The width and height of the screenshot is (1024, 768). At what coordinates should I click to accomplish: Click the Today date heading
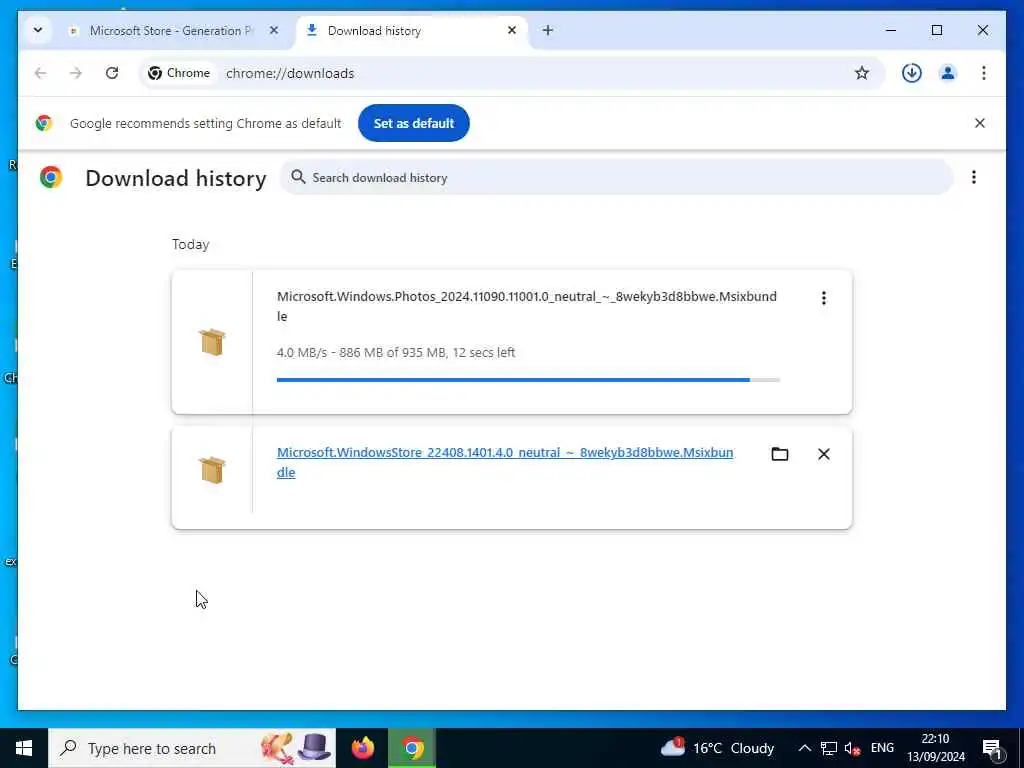(x=191, y=244)
